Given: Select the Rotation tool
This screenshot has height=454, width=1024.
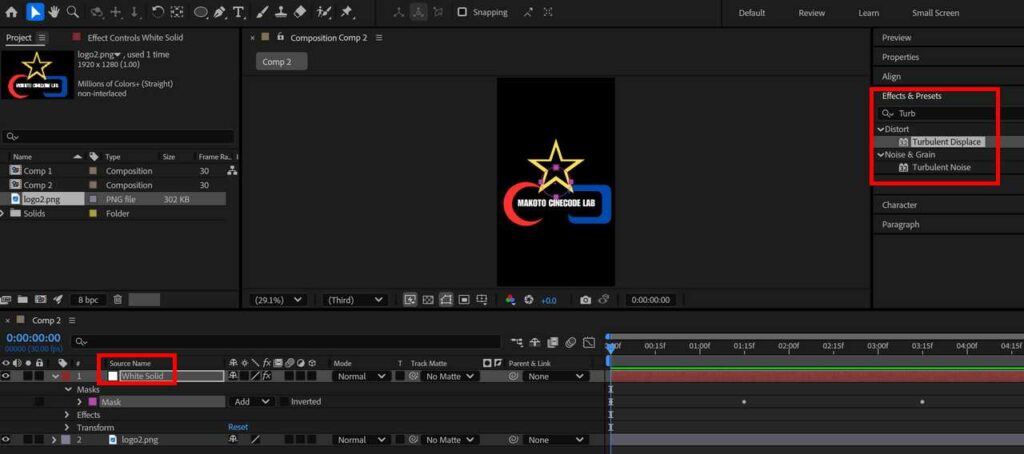Looking at the screenshot, I should pos(158,12).
